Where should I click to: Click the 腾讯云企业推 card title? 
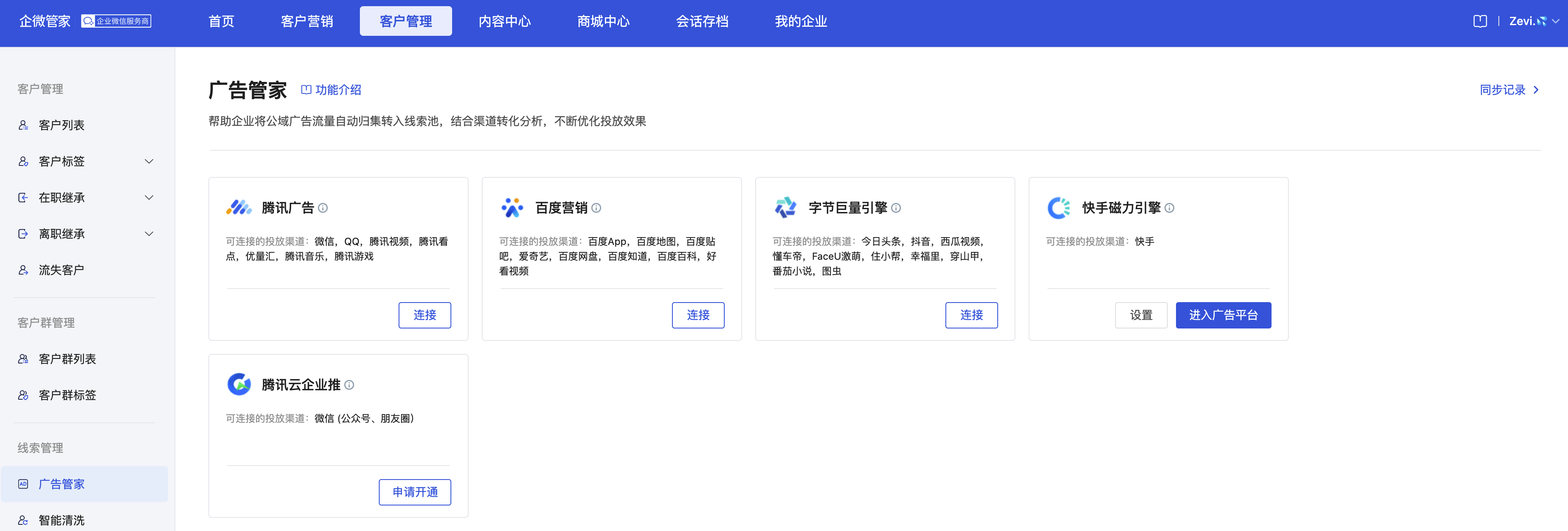(301, 385)
